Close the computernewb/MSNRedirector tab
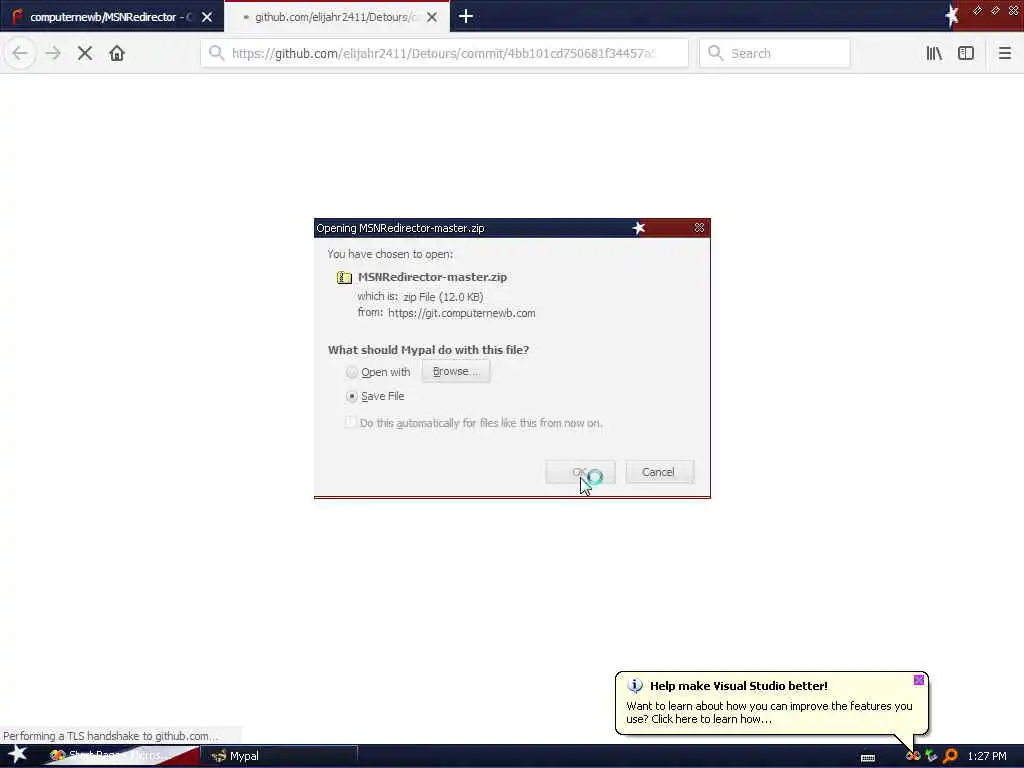Viewport: 1024px width, 768px height. tap(207, 17)
